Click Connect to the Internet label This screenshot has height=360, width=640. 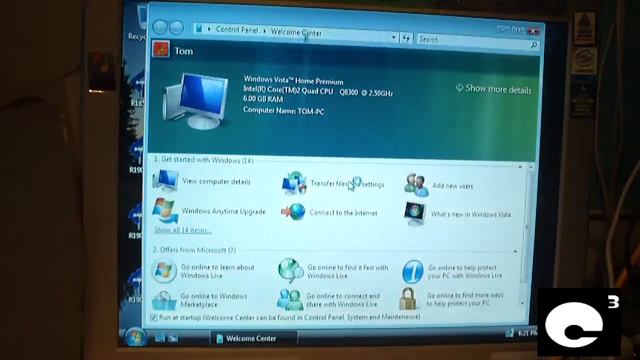point(343,213)
